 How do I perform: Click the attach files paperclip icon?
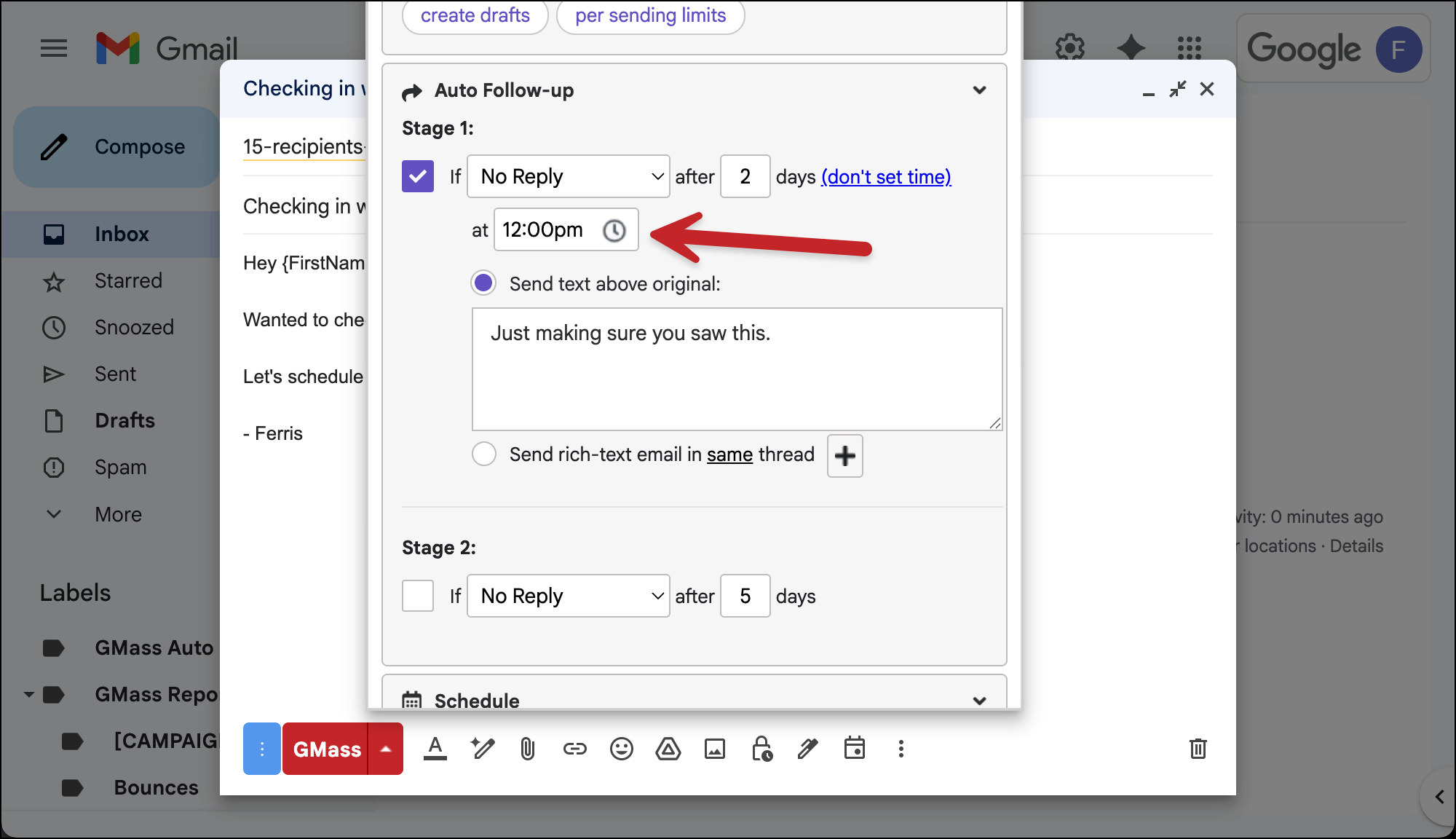(528, 749)
